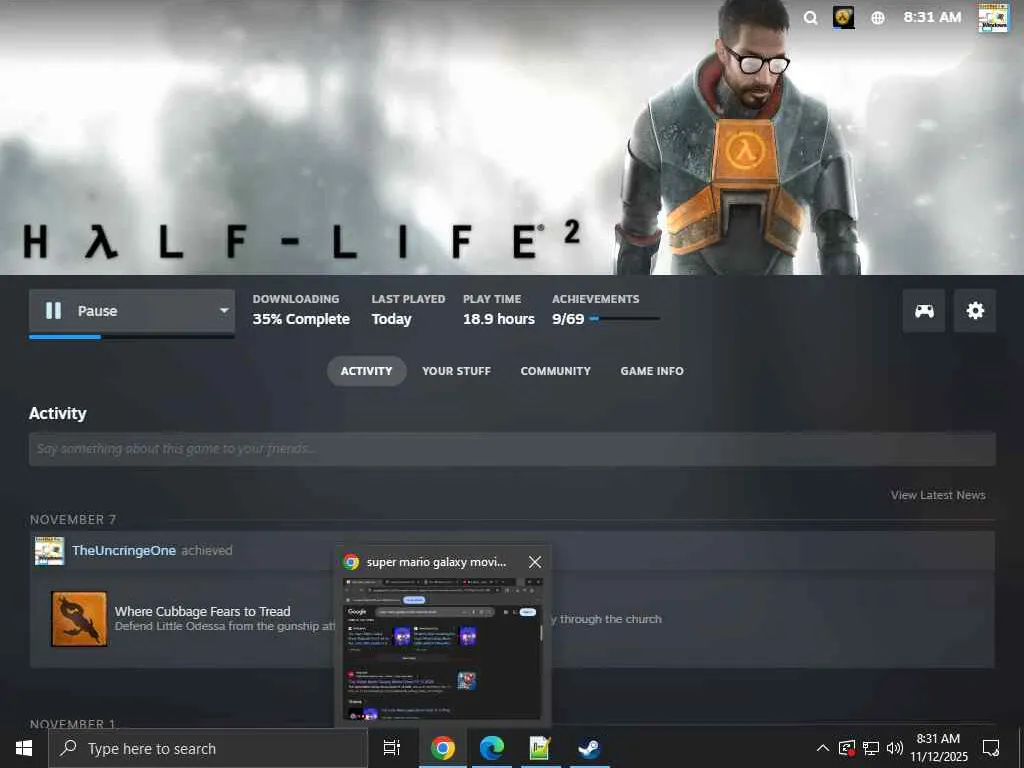Screen dimensions: 1024x768
Task: Click the globe network icon in Steam header
Action: click(878, 18)
